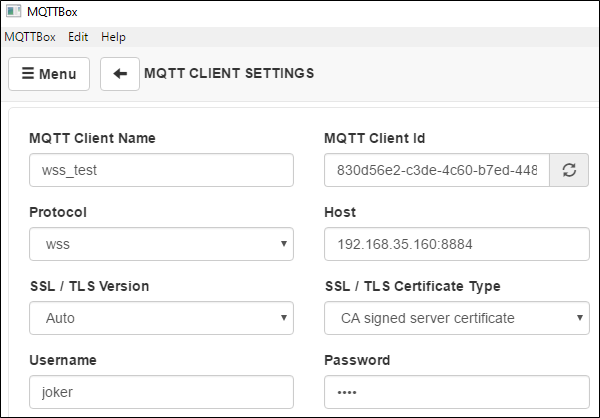The width and height of the screenshot is (600, 418).
Task: Focus the MQTT Client Id field
Action: [x=437, y=170]
